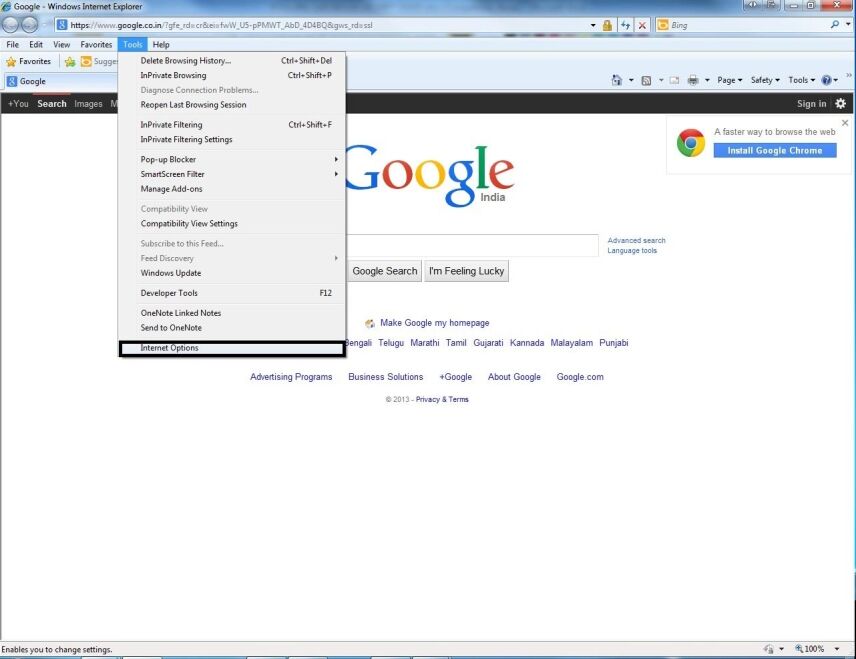856x659 pixels.
Task: Click the Print icon
Action: (693, 79)
